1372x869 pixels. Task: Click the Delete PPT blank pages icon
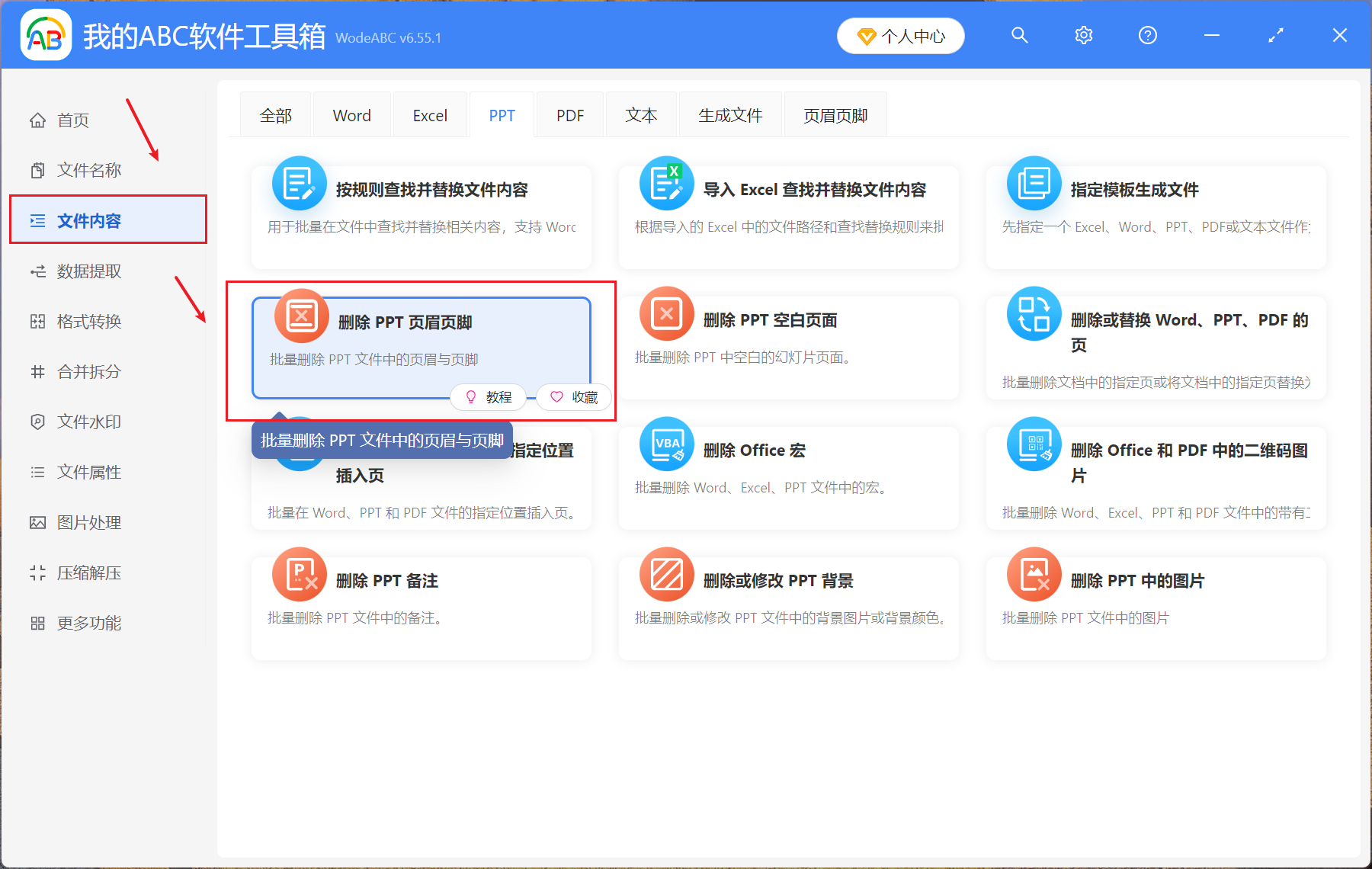(x=666, y=314)
